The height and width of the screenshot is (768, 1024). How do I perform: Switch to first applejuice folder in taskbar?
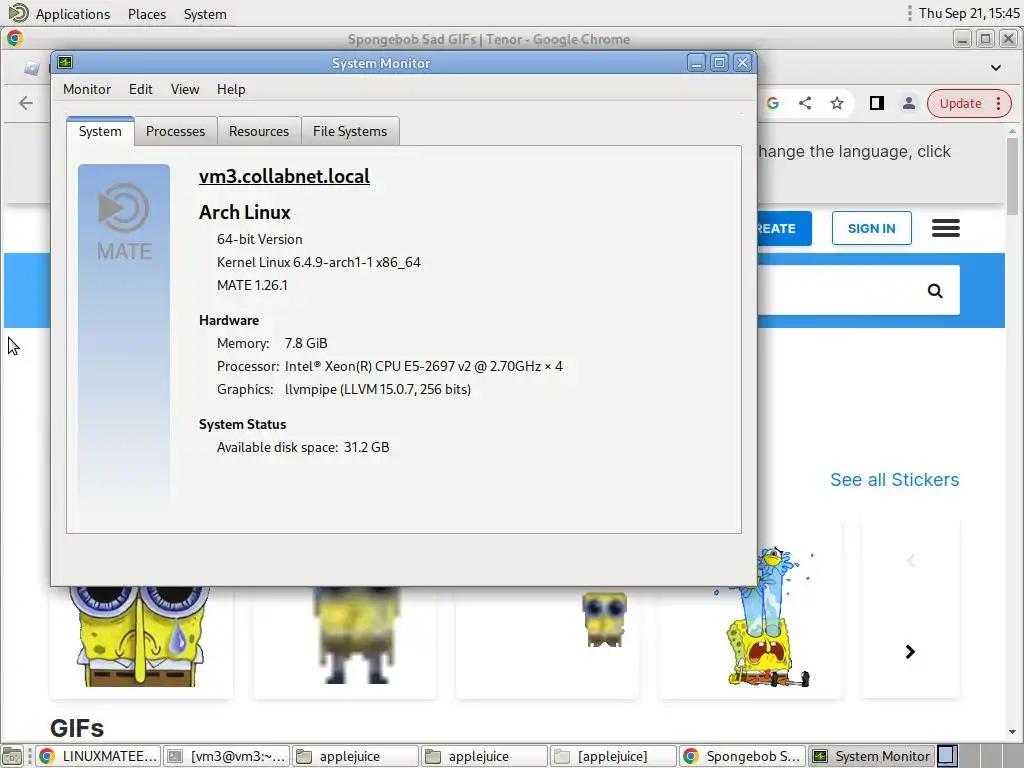pos(355,756)
